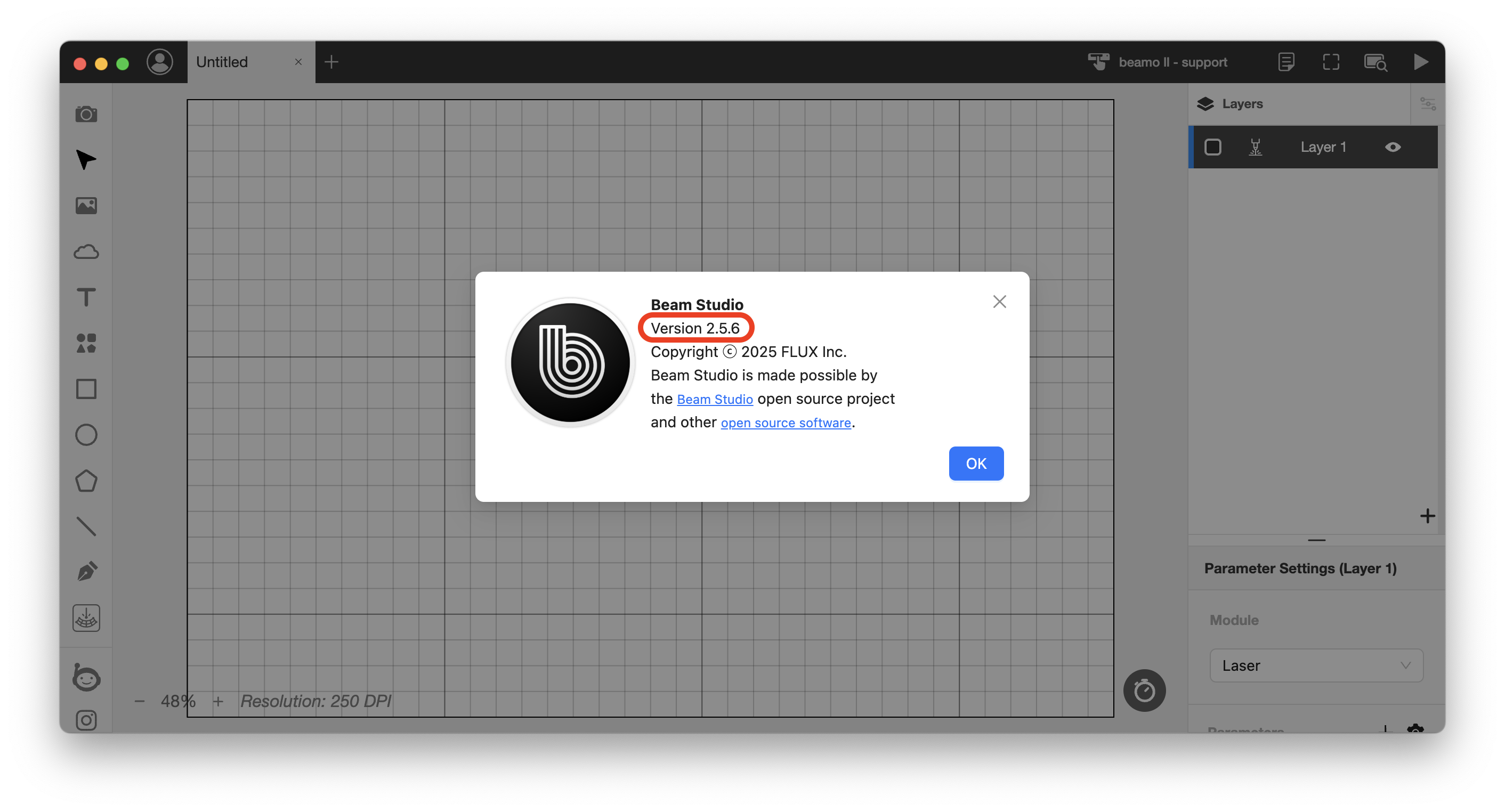
Task: Open the Beam Studio project link
Action: click(715, 399)
